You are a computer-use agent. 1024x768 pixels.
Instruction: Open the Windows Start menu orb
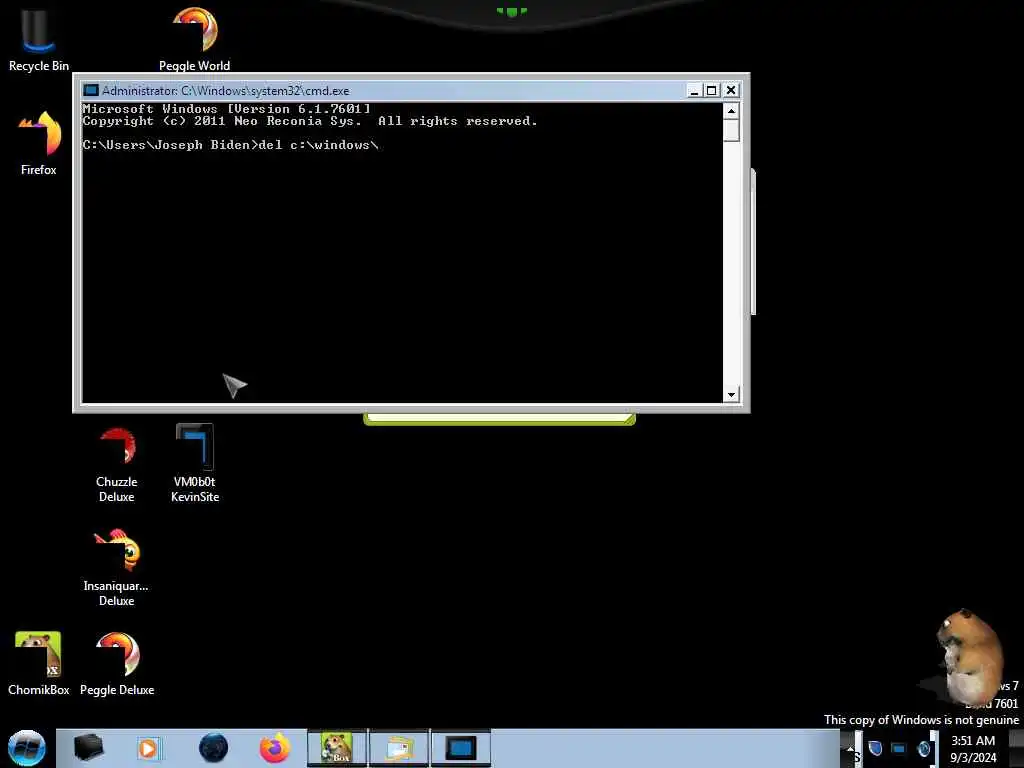pyautogui.click(x=27, y=748)
